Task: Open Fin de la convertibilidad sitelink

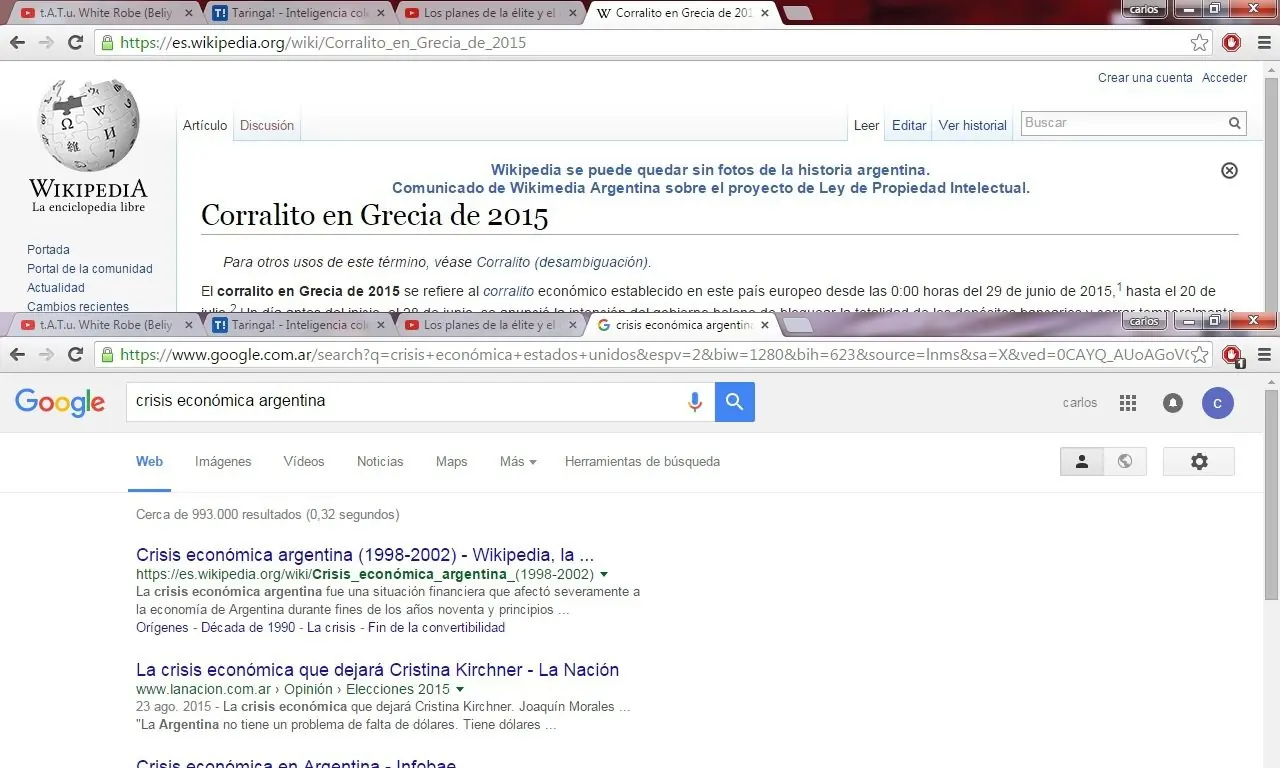Action: tap(436, 628)
